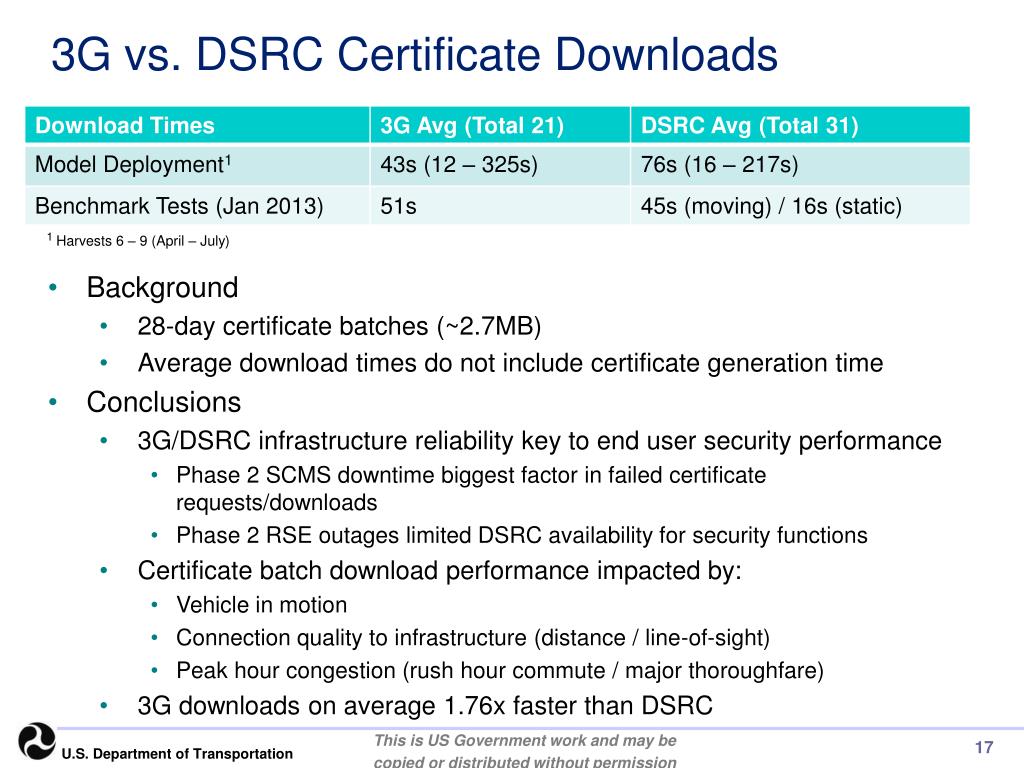Click 'U.S. Department of Transportation' footer text
The image size is (1024, 768).
coord(177,754)
